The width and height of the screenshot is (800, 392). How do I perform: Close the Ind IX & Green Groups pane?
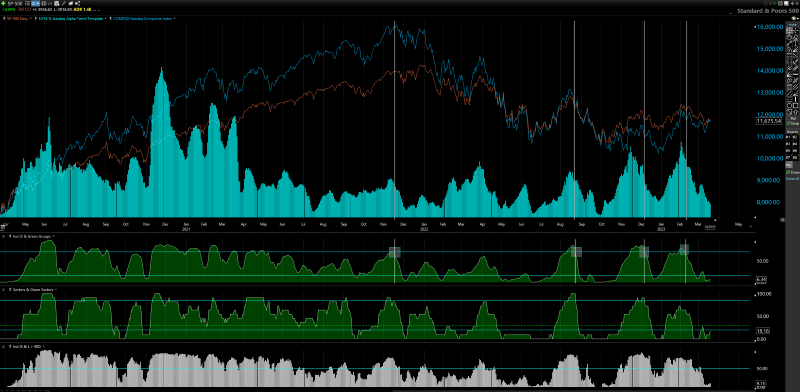click(x=3, y=236)
